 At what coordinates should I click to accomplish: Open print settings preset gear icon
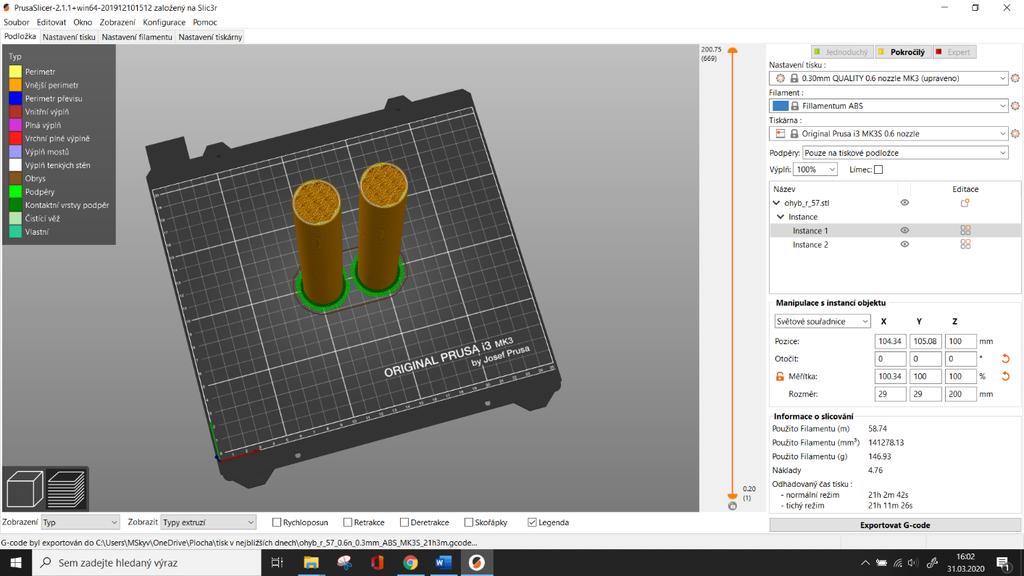tap(1015, 78)
